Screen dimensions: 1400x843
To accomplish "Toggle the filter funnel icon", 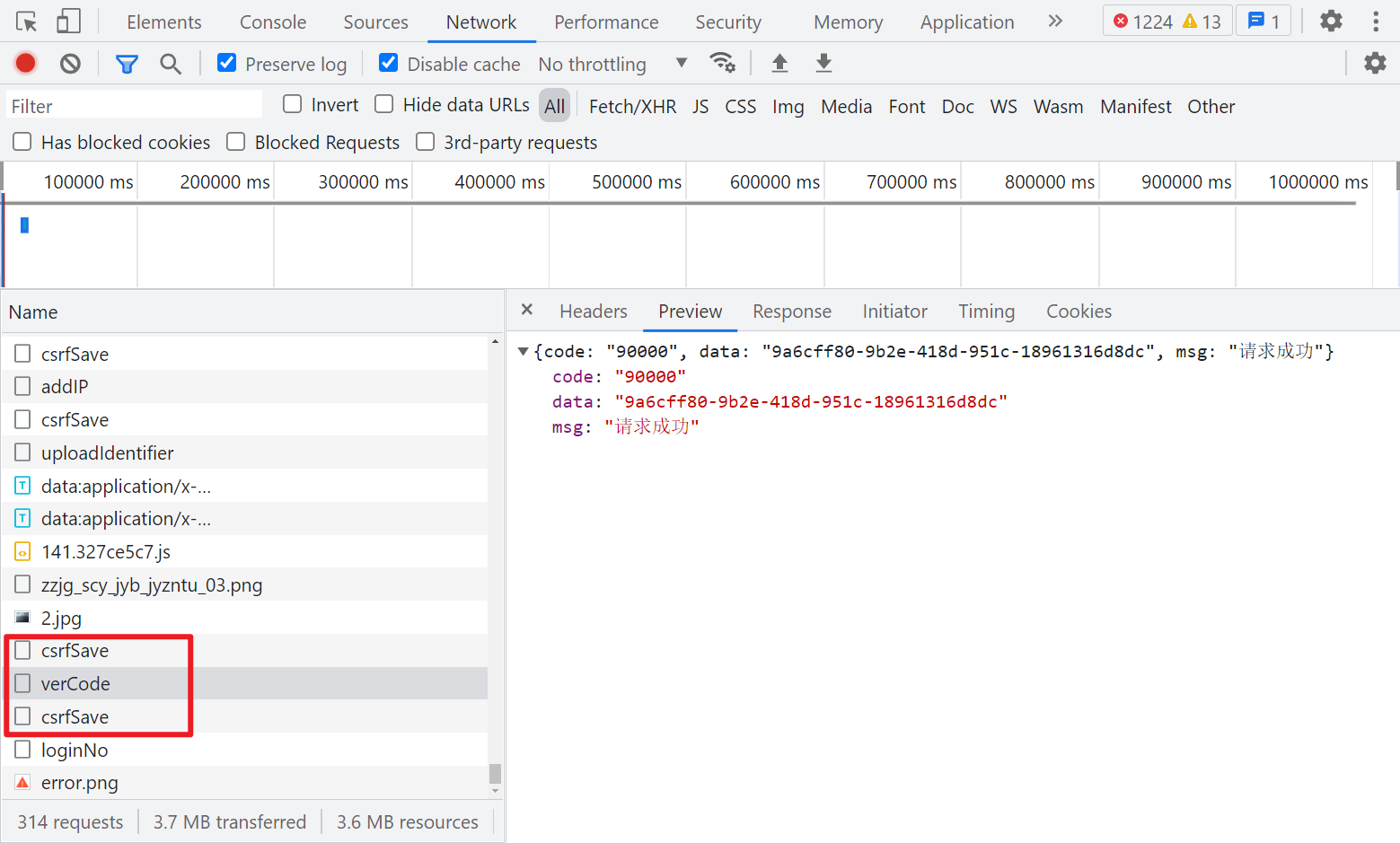I will (127, 63).
